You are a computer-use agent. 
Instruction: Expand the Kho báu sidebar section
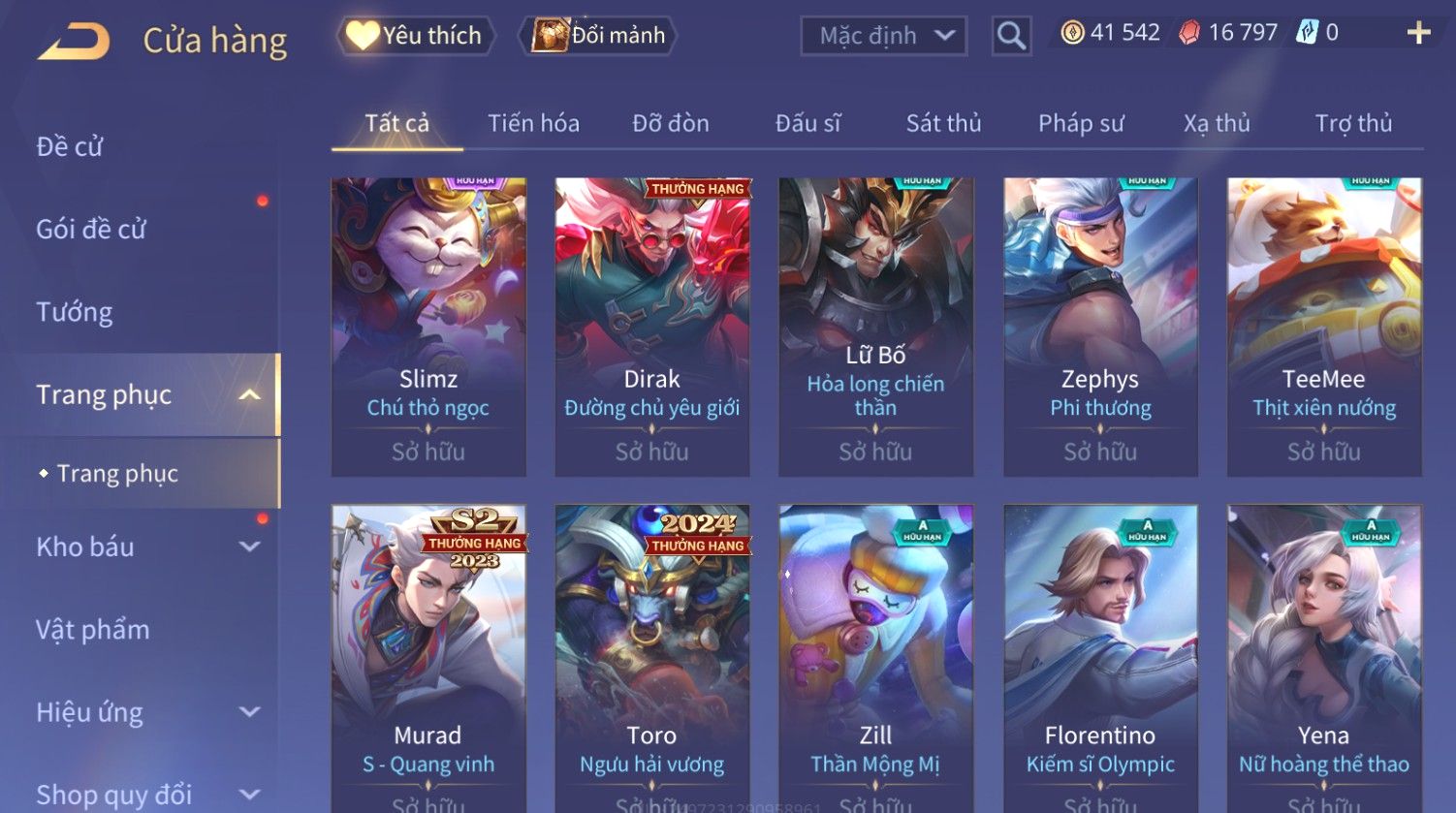coord(249,547)
